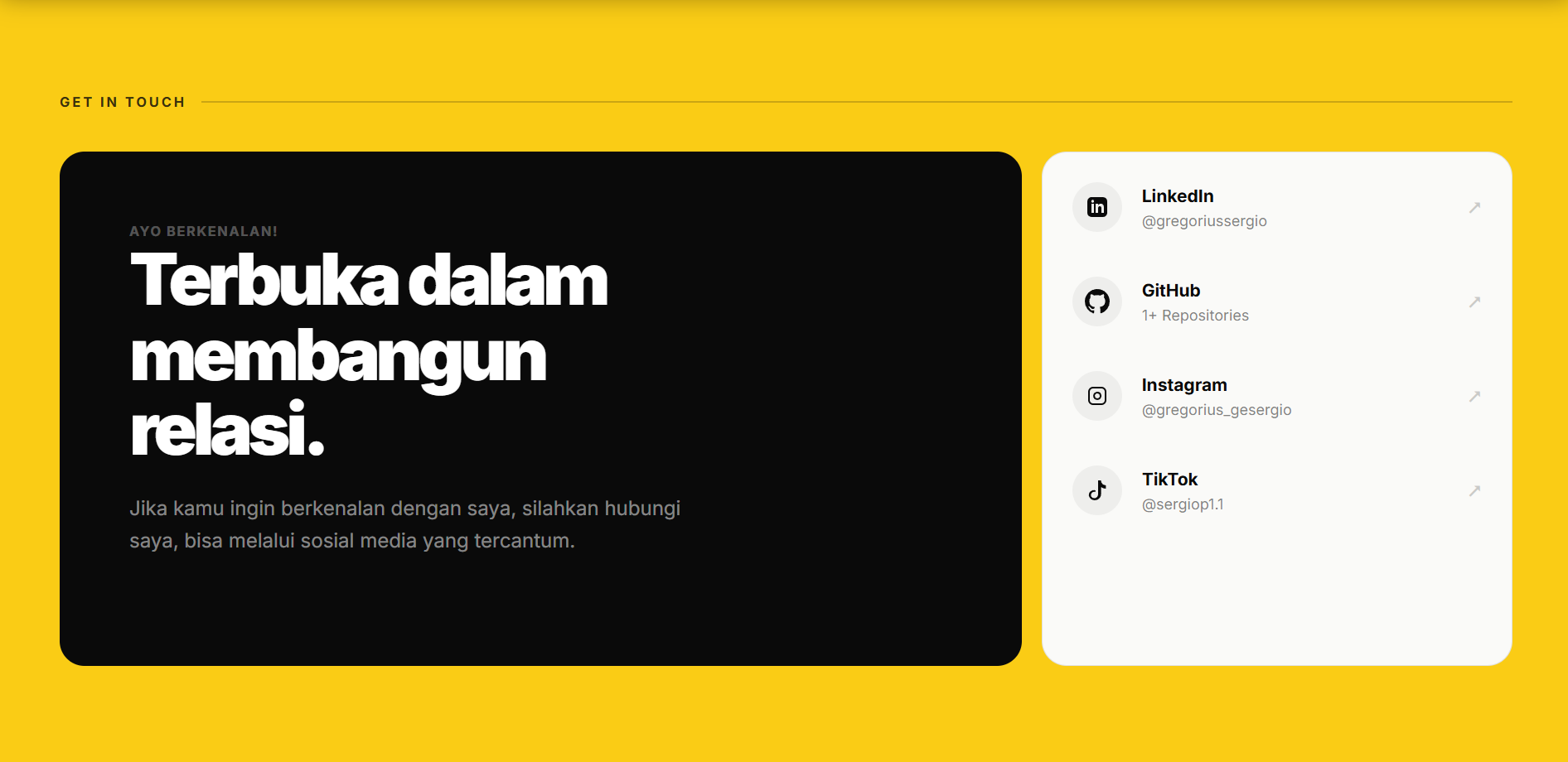Image resolution: width=1568 pixels, height=762 pixels.
Task: Click the Instagram camera icon
Action: 1096,396
